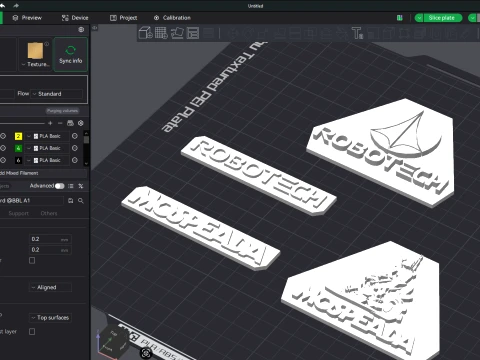Click the Redo arrow in the title bar
The image size is (480, 360).
pos(16,6)
